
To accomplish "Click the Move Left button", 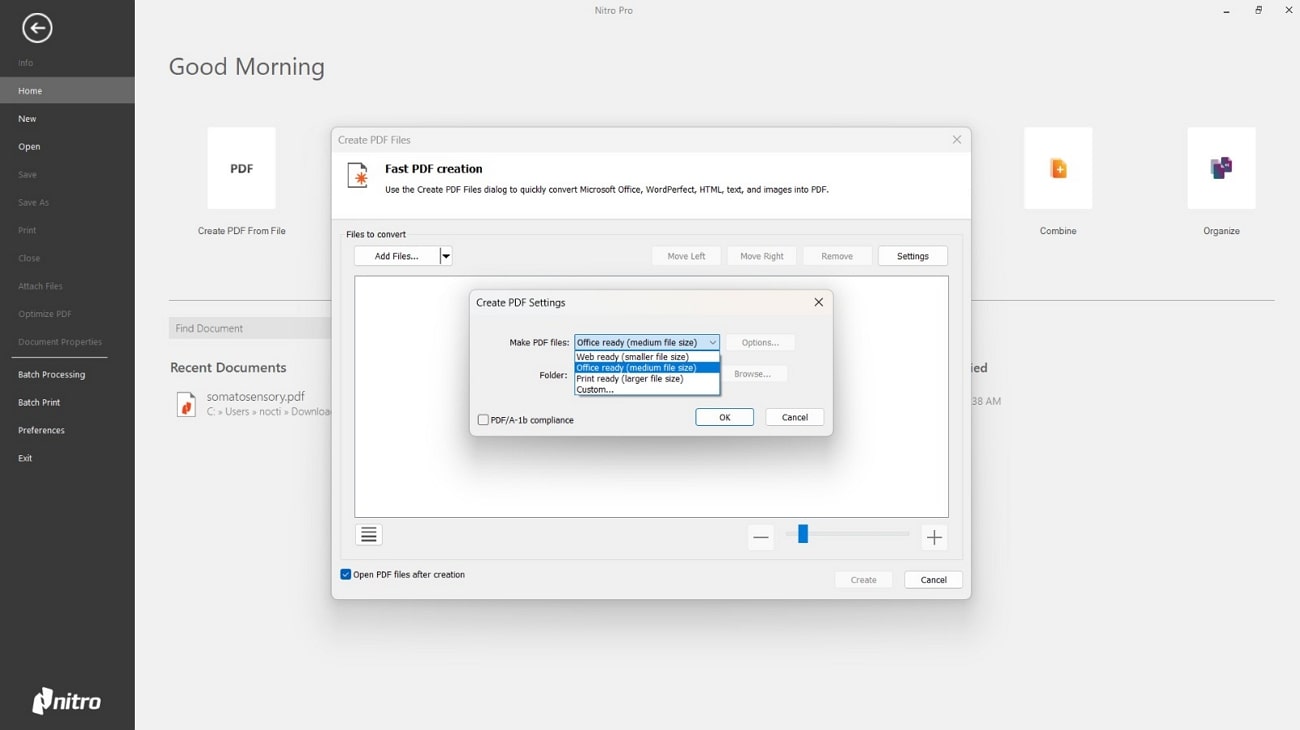I will (x=686, y=256).
